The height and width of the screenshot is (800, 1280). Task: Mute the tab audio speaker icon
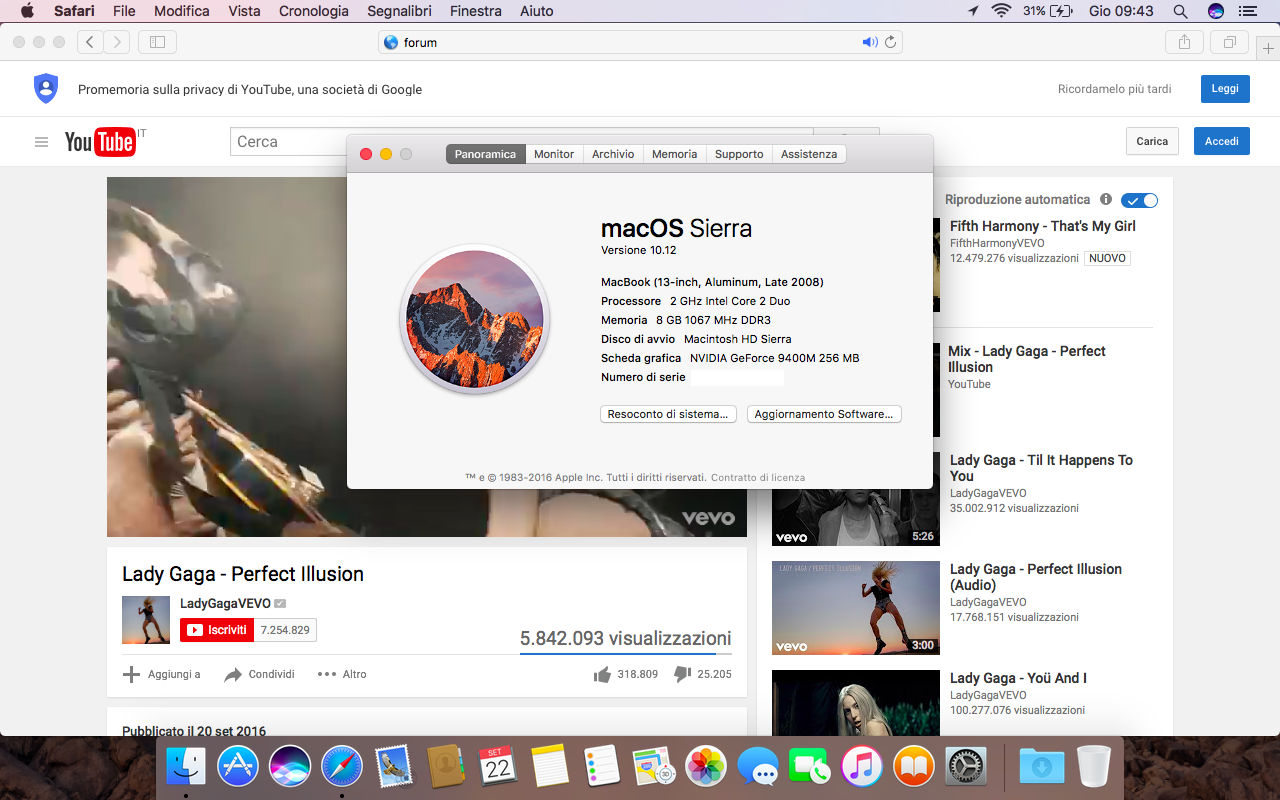point(870,42)
